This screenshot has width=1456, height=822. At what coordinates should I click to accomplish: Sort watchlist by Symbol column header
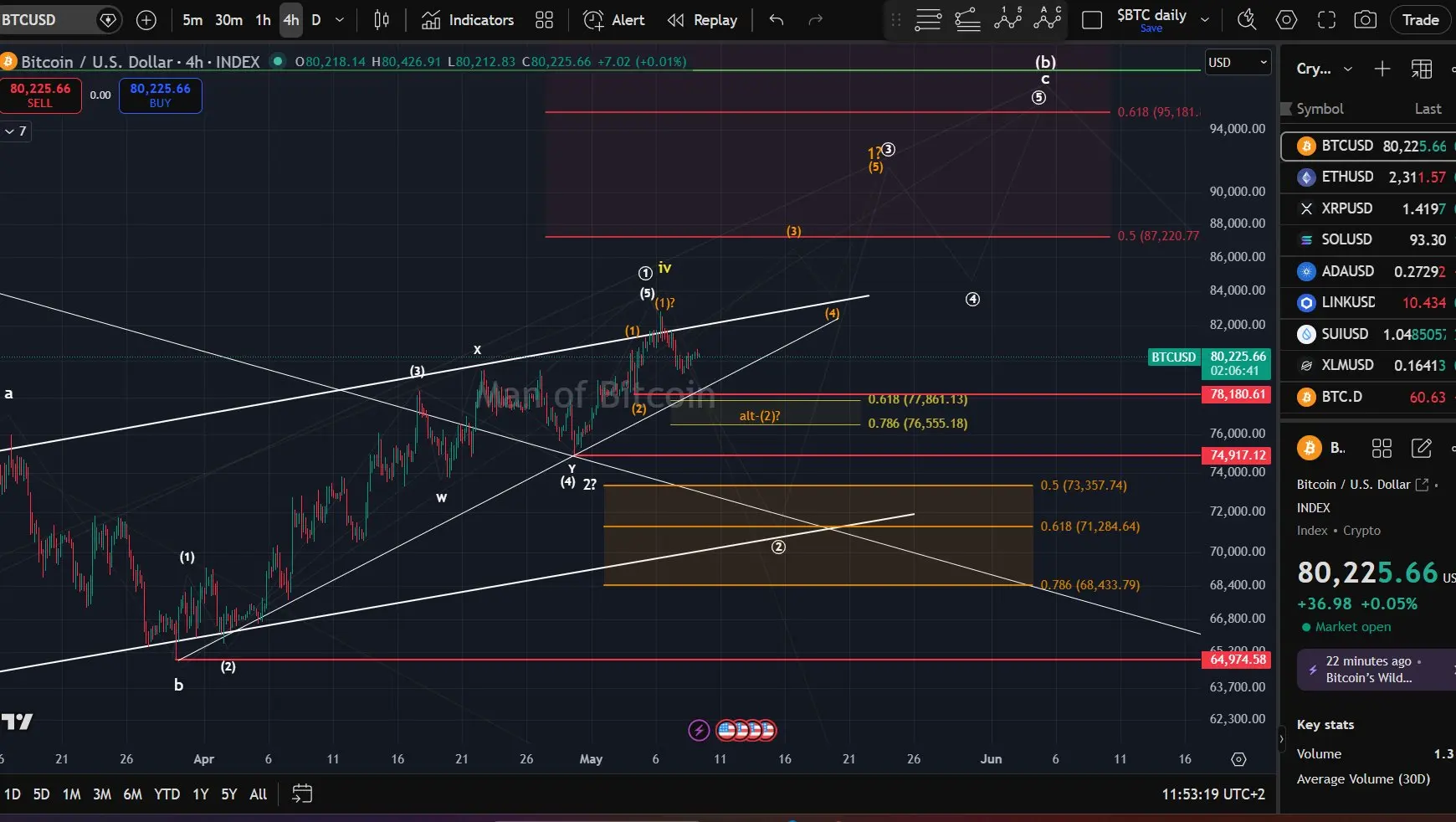point(1320,109)
